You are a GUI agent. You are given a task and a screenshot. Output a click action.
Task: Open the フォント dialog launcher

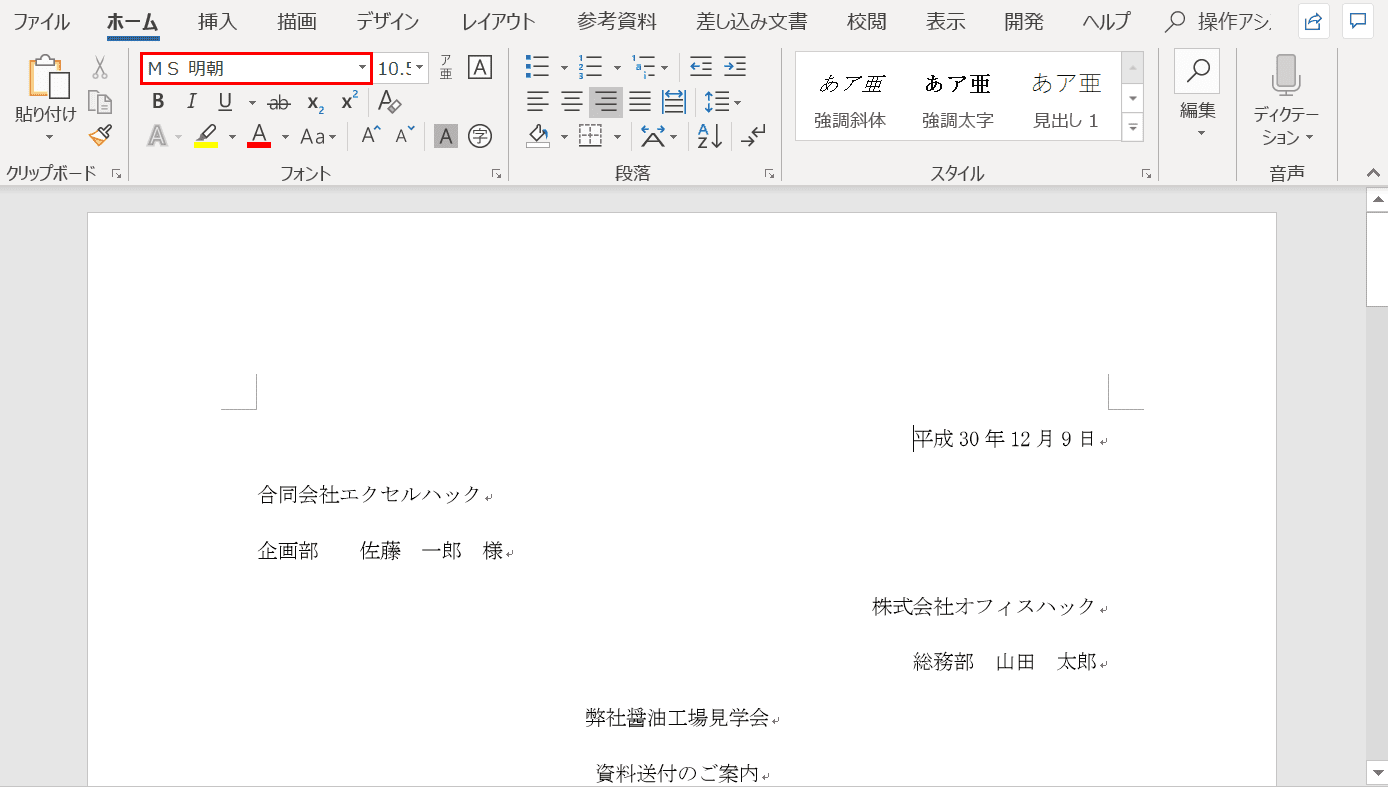point(497,174)
